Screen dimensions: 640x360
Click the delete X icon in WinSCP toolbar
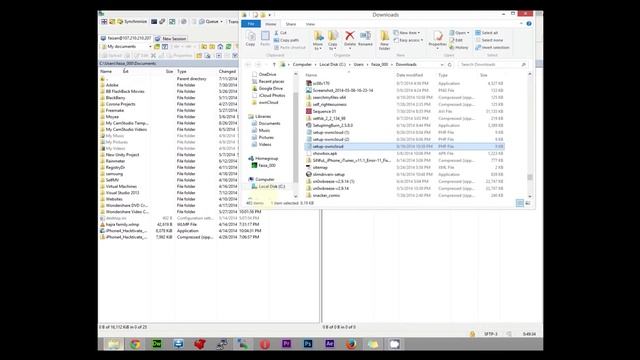(153, 55)
